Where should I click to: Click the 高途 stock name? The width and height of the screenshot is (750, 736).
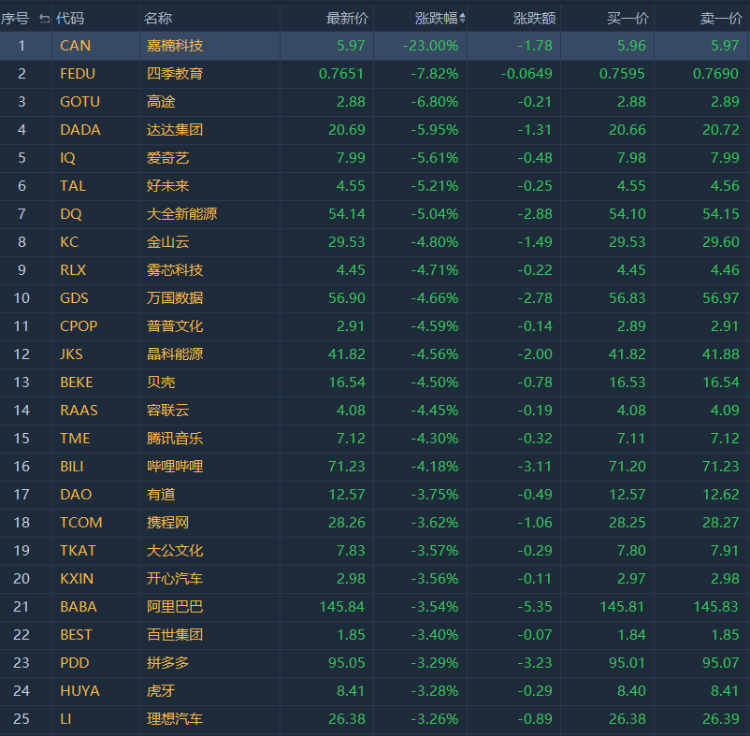coord(161,102)
